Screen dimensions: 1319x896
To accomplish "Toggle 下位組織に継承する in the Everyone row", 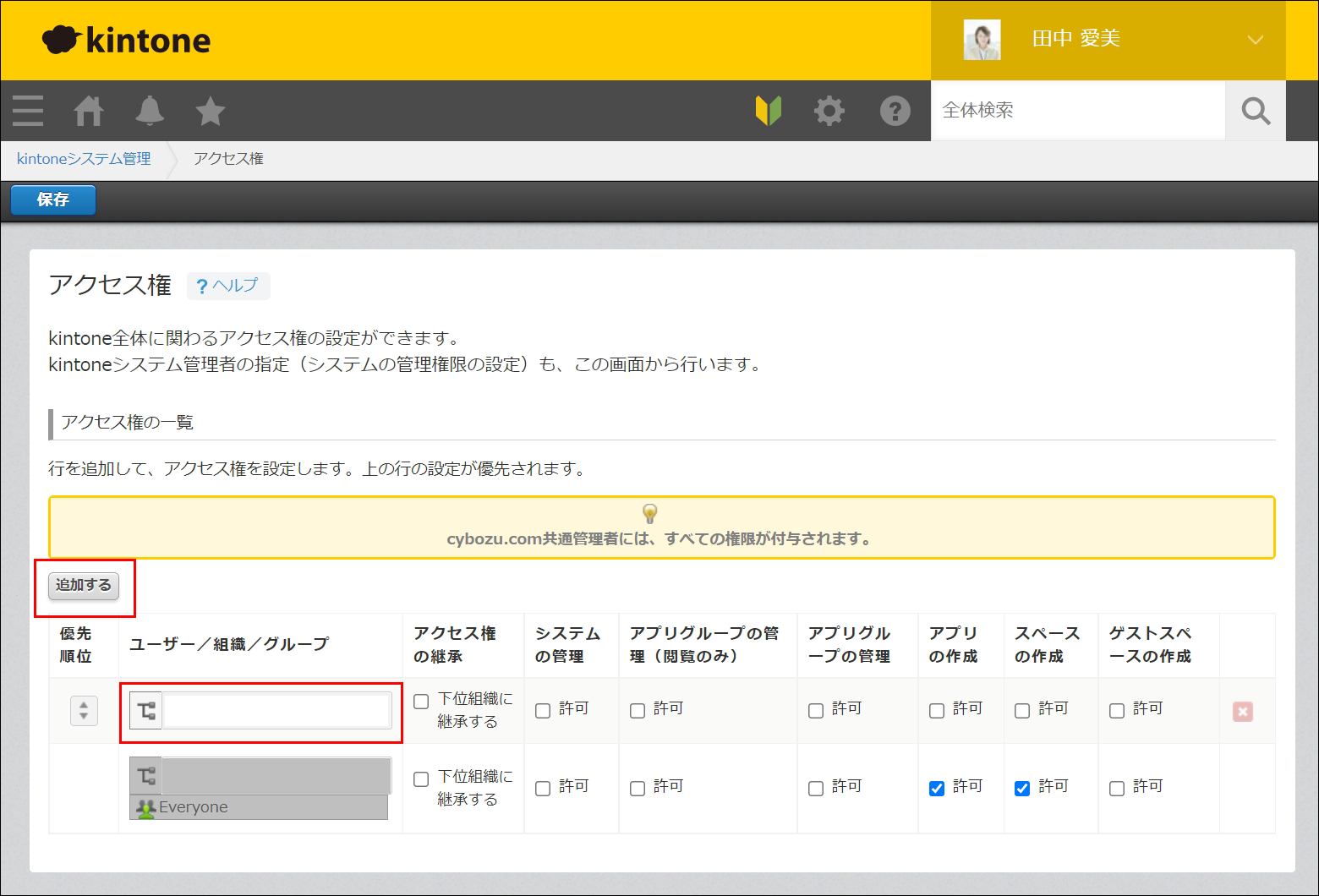I will 421,779.
